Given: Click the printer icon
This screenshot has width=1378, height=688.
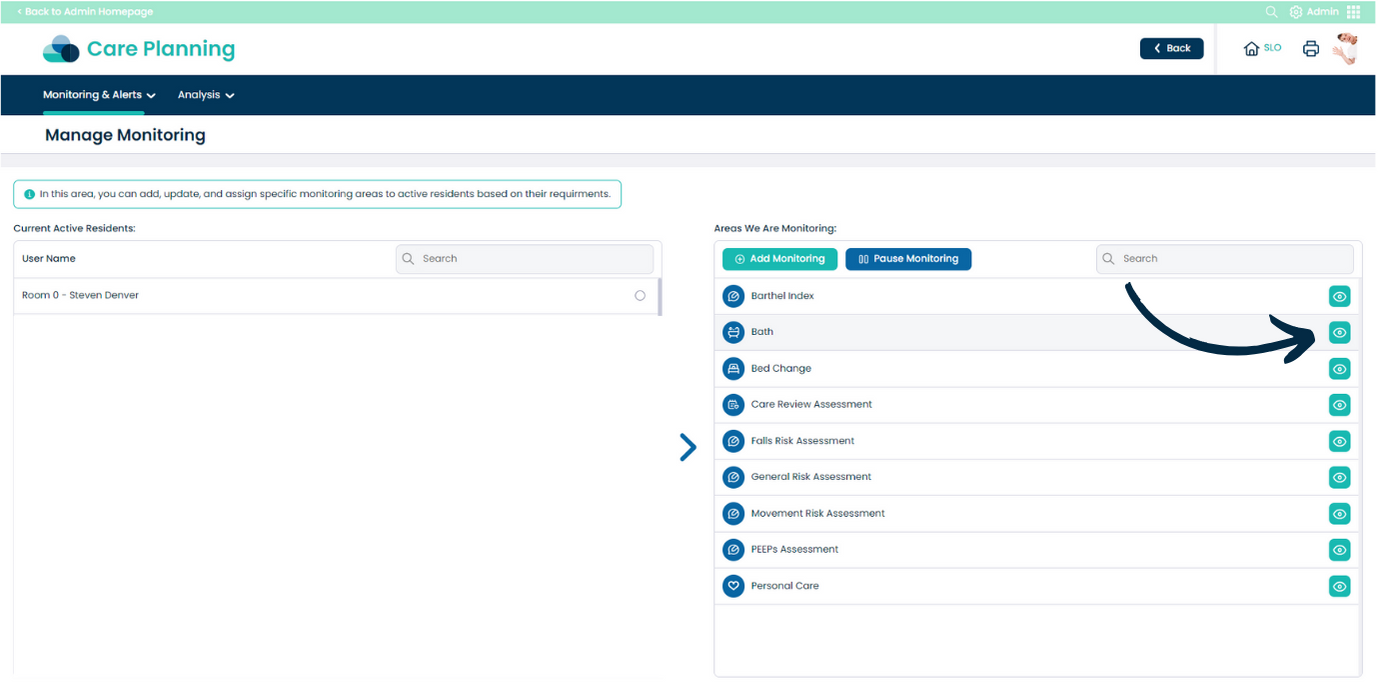Looking at the screenshot, I should 1311,48.
